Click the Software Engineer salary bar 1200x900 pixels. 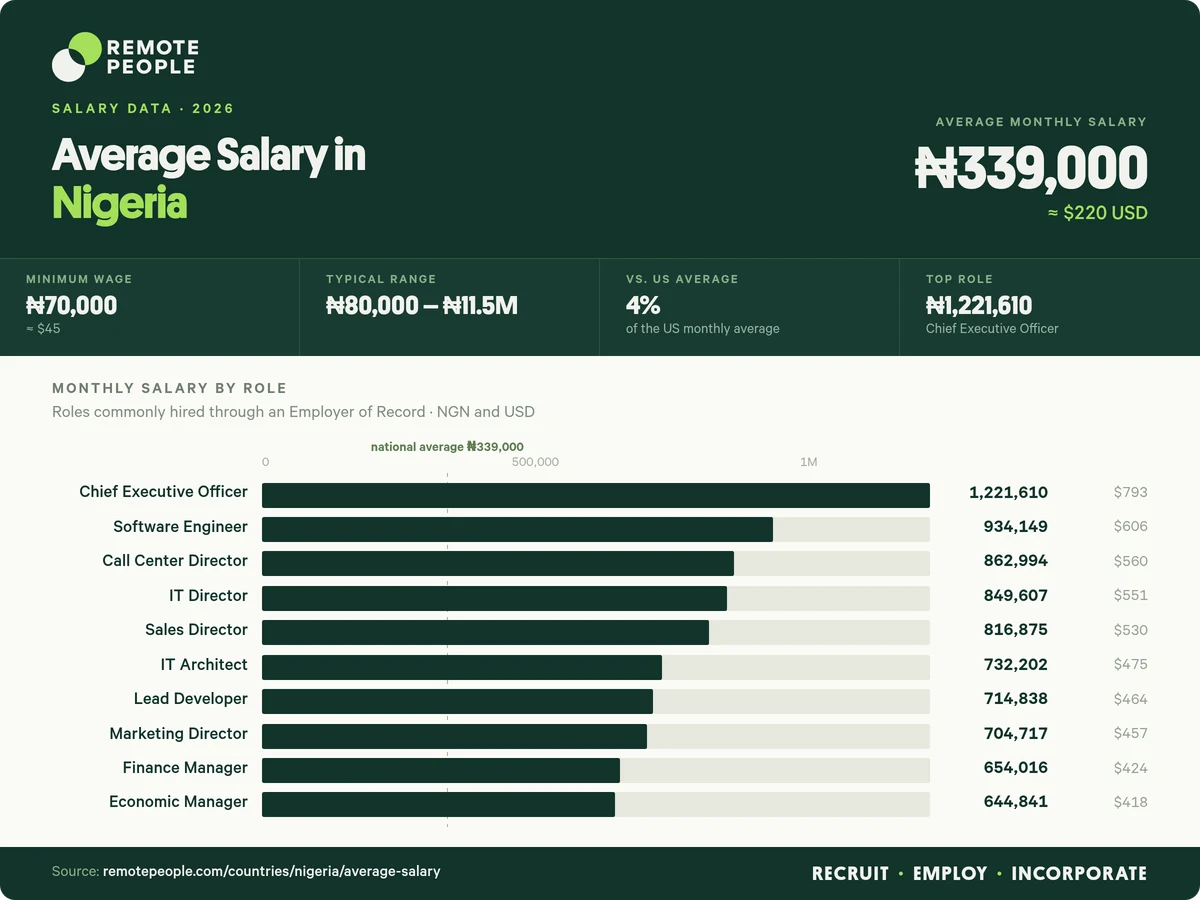517,530
